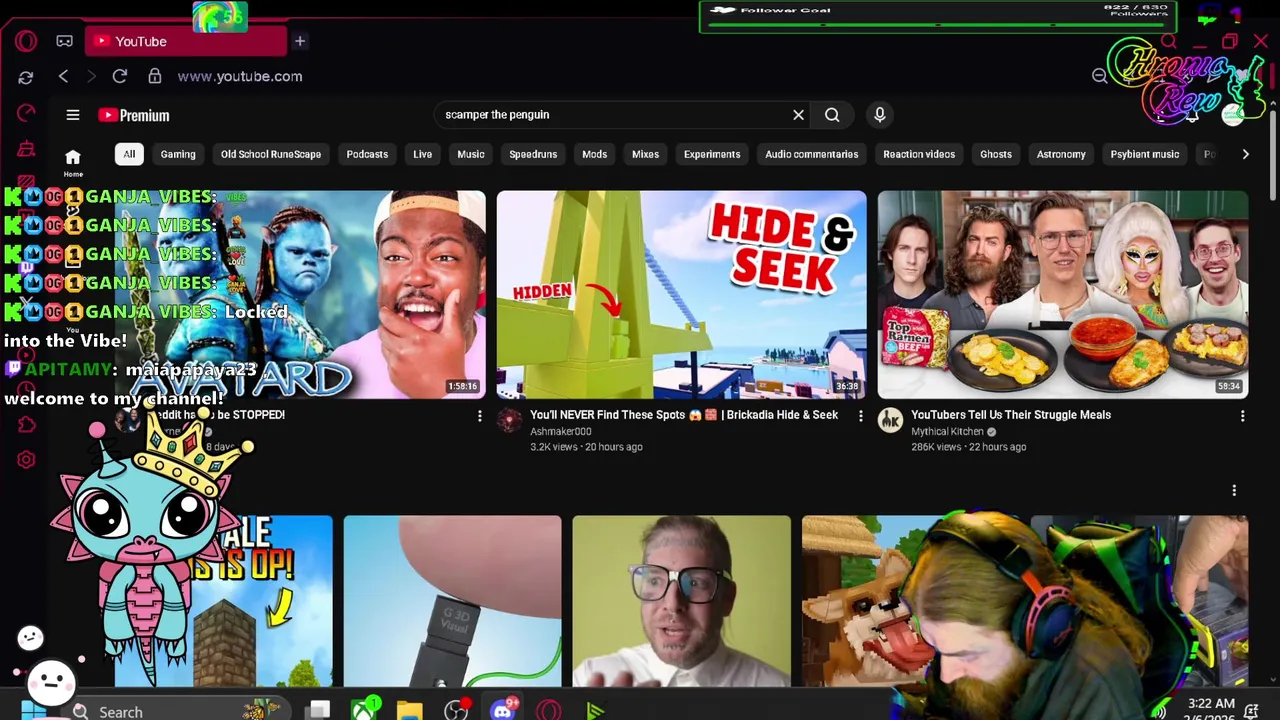This screenshot has height=720, width=1280.
Task: Select the Mods filter chip
Action: (x=595, y=154)
